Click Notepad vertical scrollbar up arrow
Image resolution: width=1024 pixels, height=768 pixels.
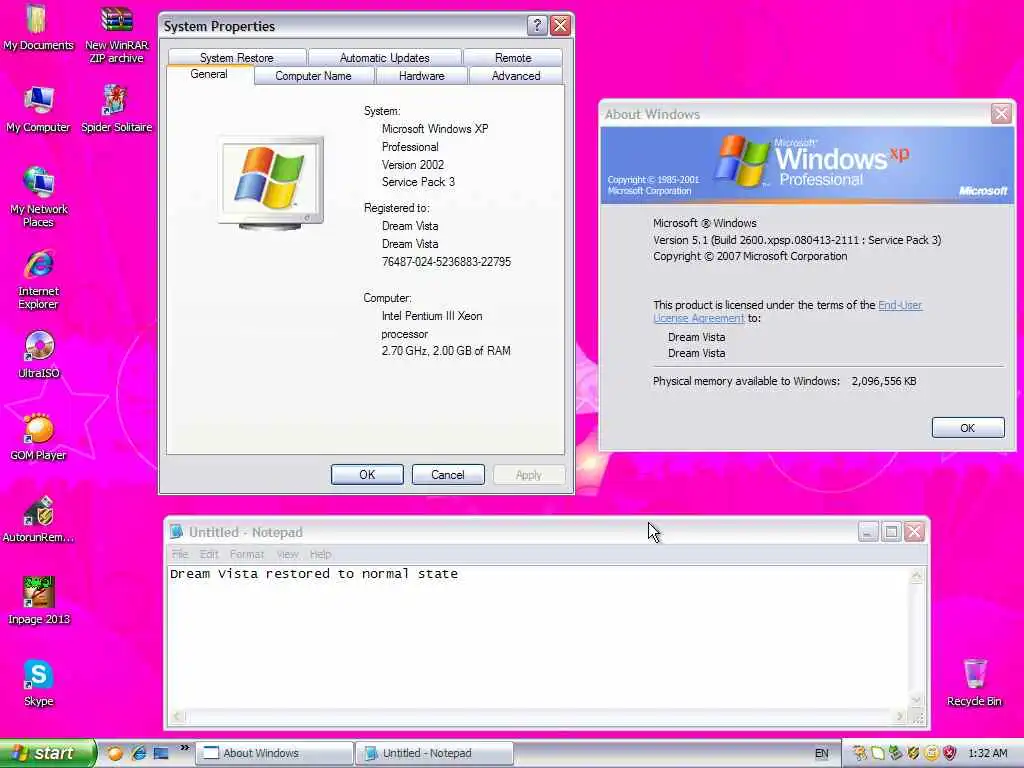917,575
